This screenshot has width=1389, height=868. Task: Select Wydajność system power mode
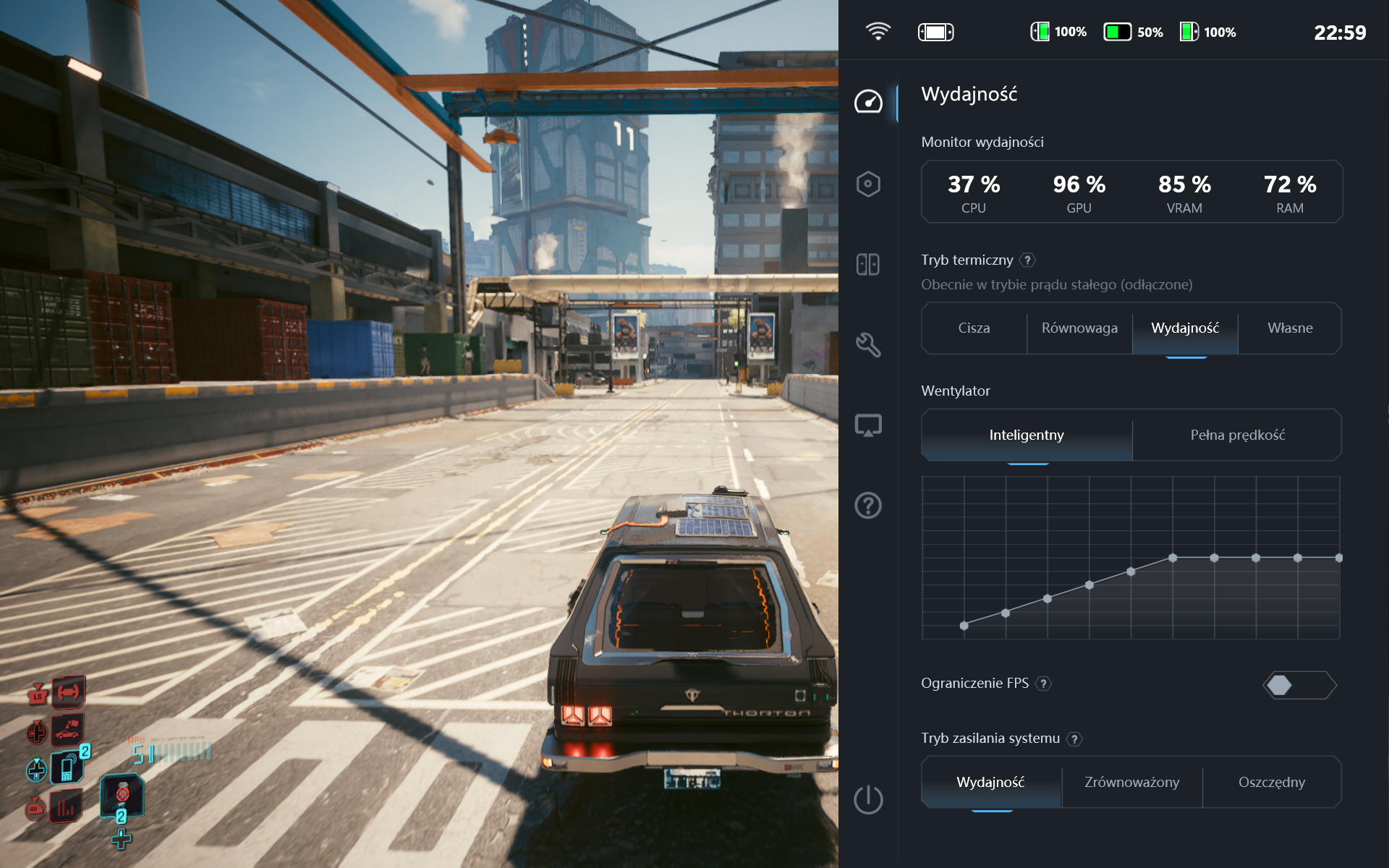(x=990, y=783)
